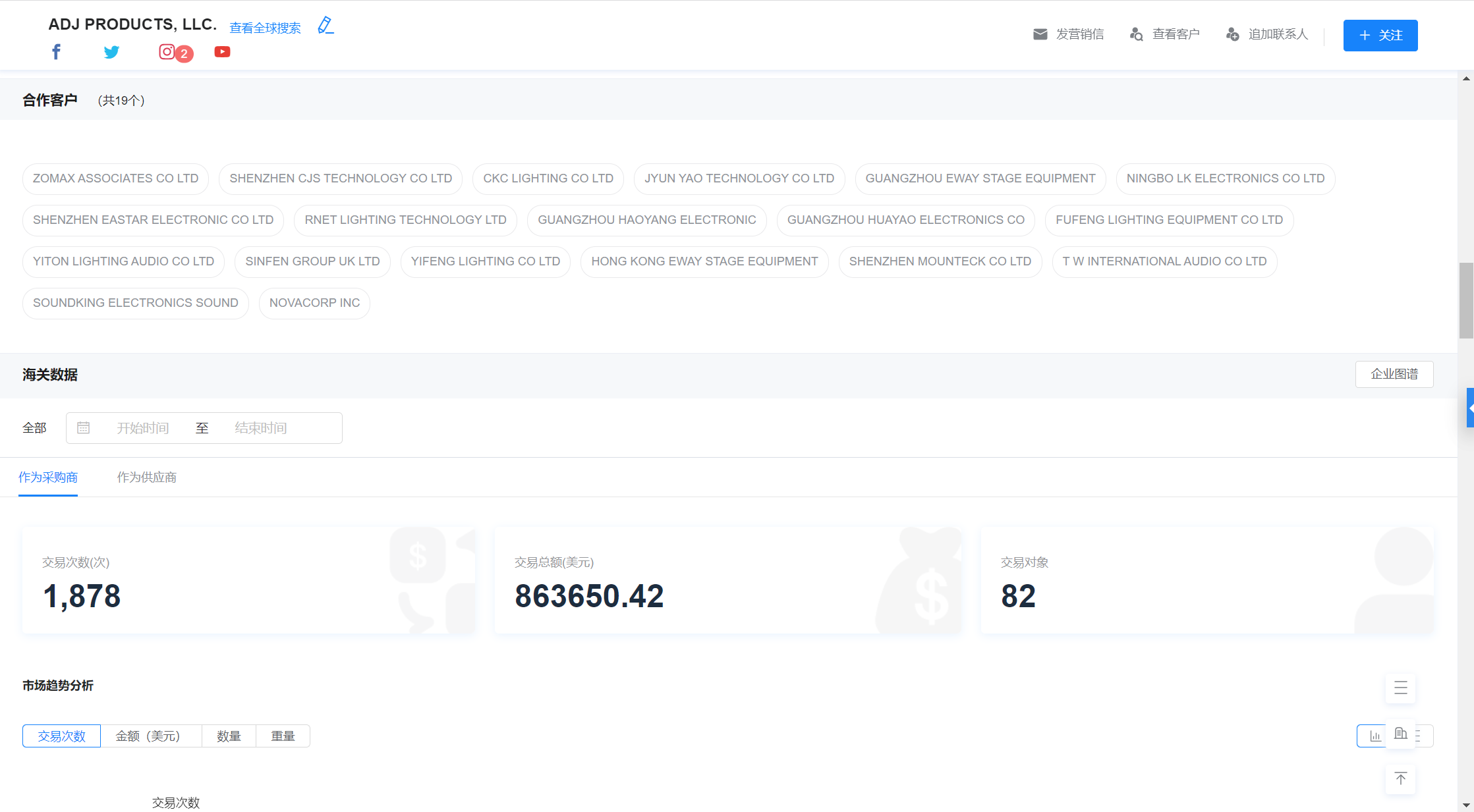Select customer SHENZHEN MOUNTECK CO LTD
1474x812 pixels.
tap(940, 261)
